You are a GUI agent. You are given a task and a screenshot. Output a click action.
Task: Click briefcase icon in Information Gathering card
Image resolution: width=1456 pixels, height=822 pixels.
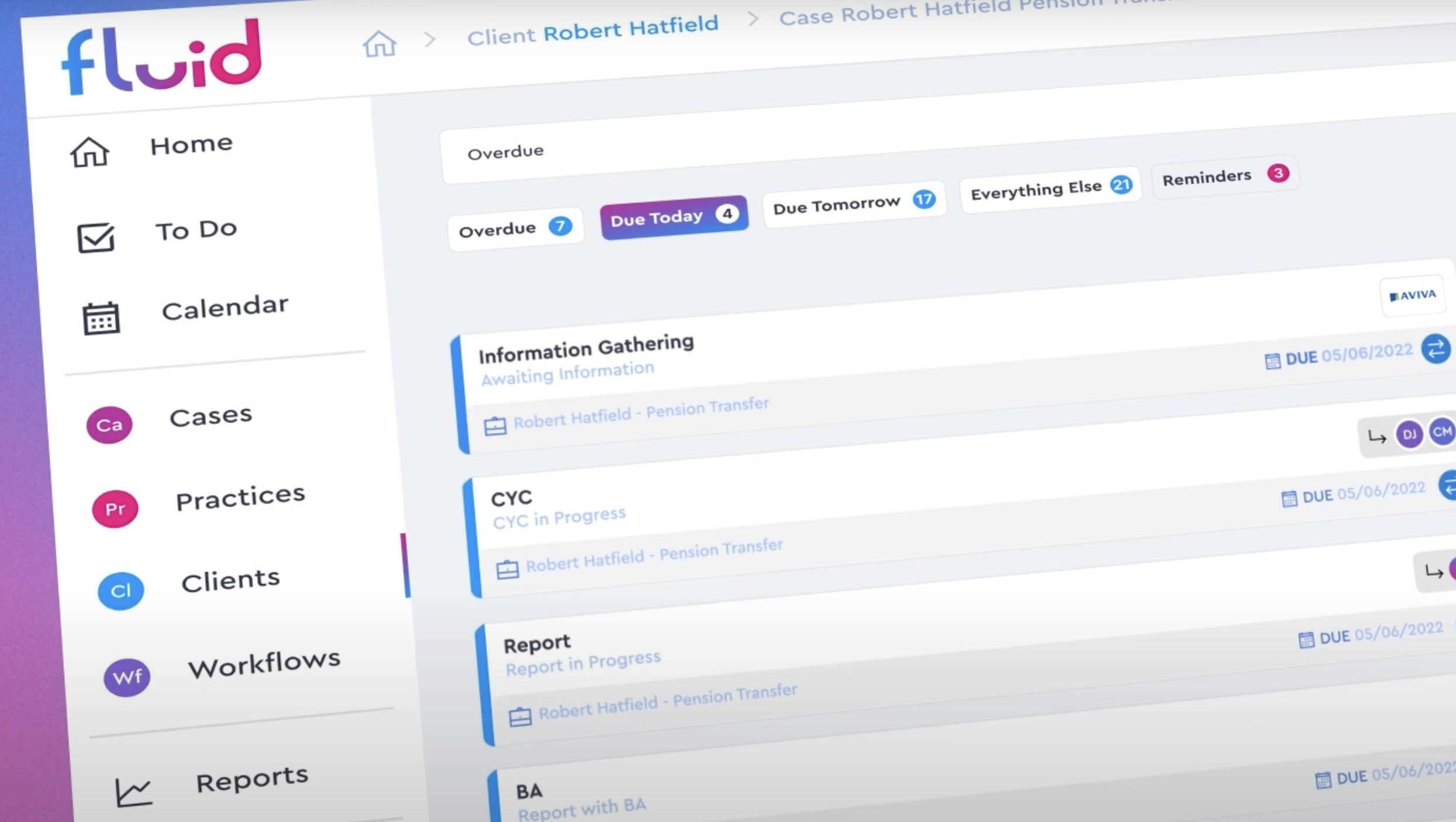pyautogui.click(x=495, y=426)
